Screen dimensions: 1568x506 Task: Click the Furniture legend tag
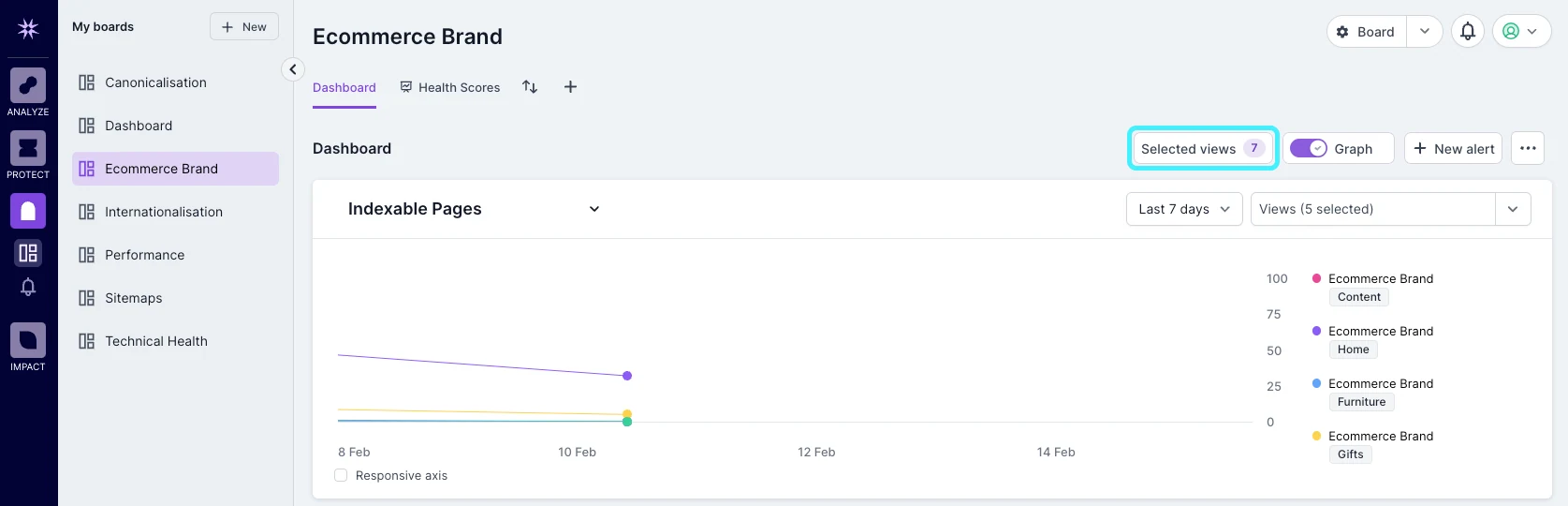[1362, 402]
